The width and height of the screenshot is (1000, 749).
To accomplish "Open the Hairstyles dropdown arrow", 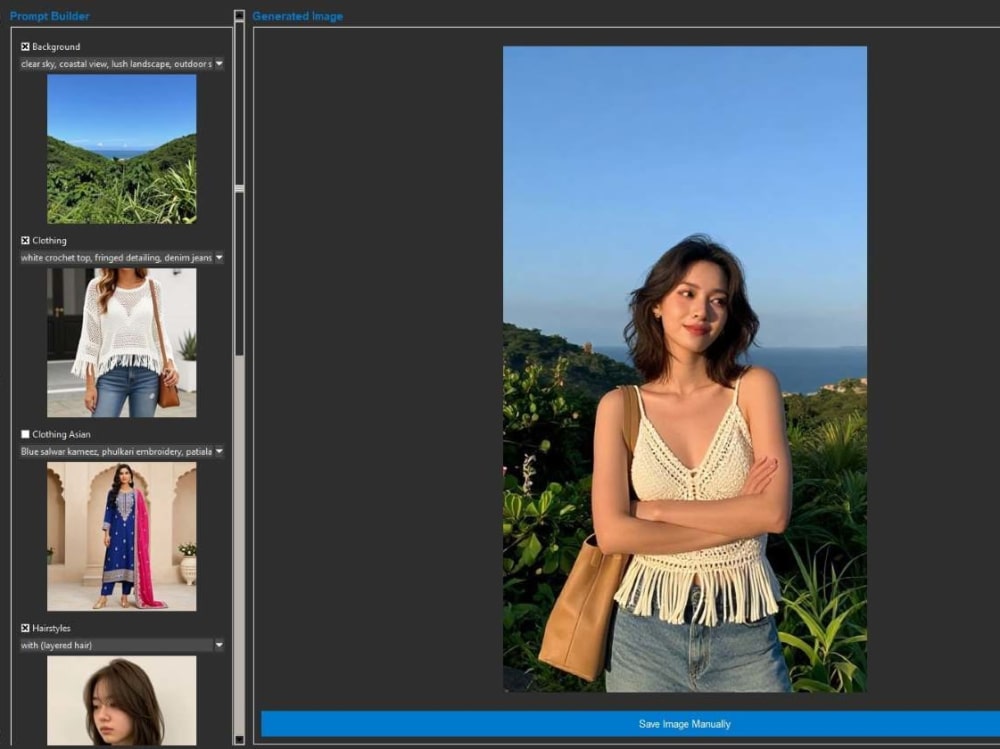I will 219,646.
